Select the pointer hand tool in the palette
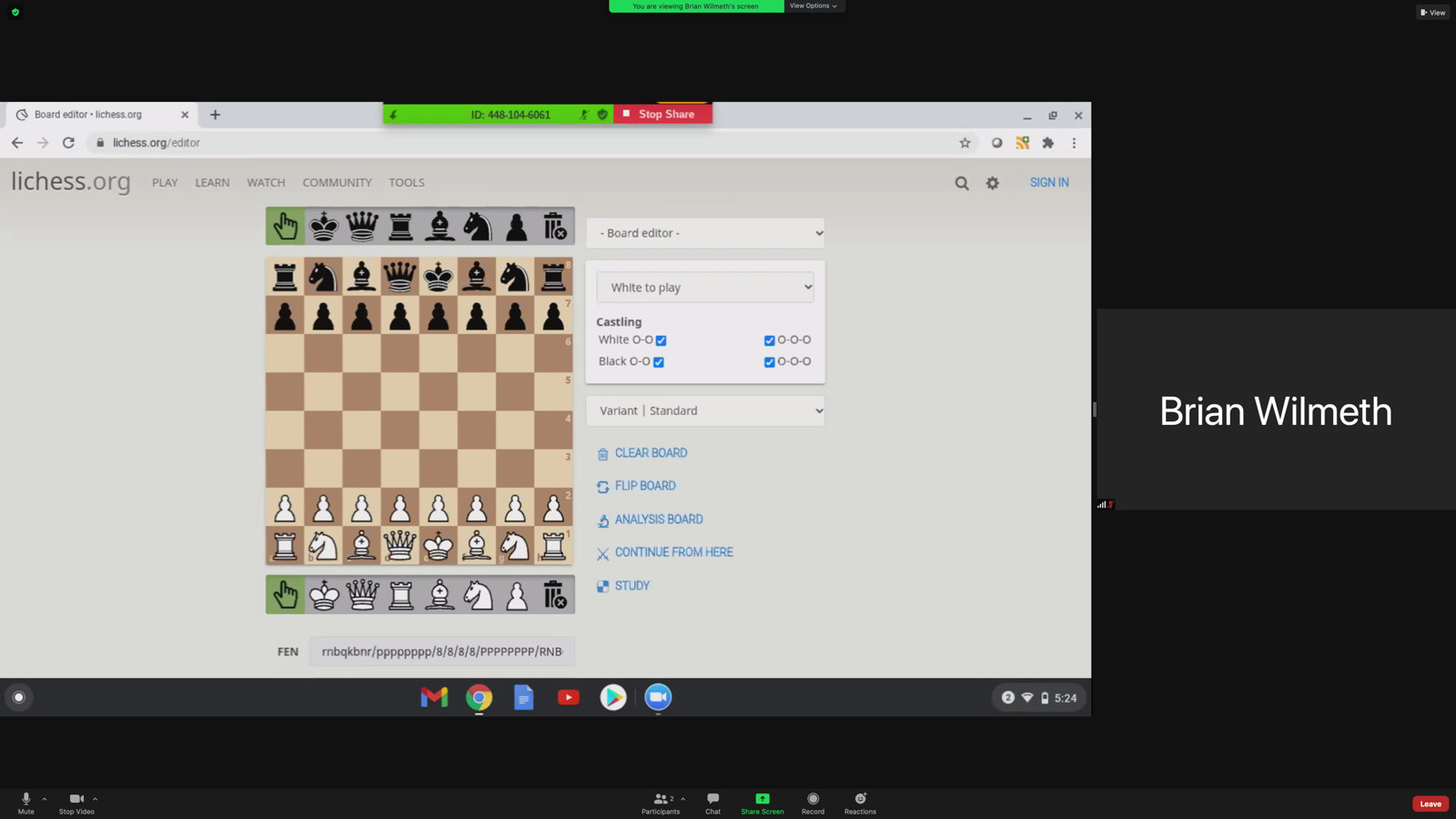Viewport: 1456px width, 819px height. [x=284, y=225]
